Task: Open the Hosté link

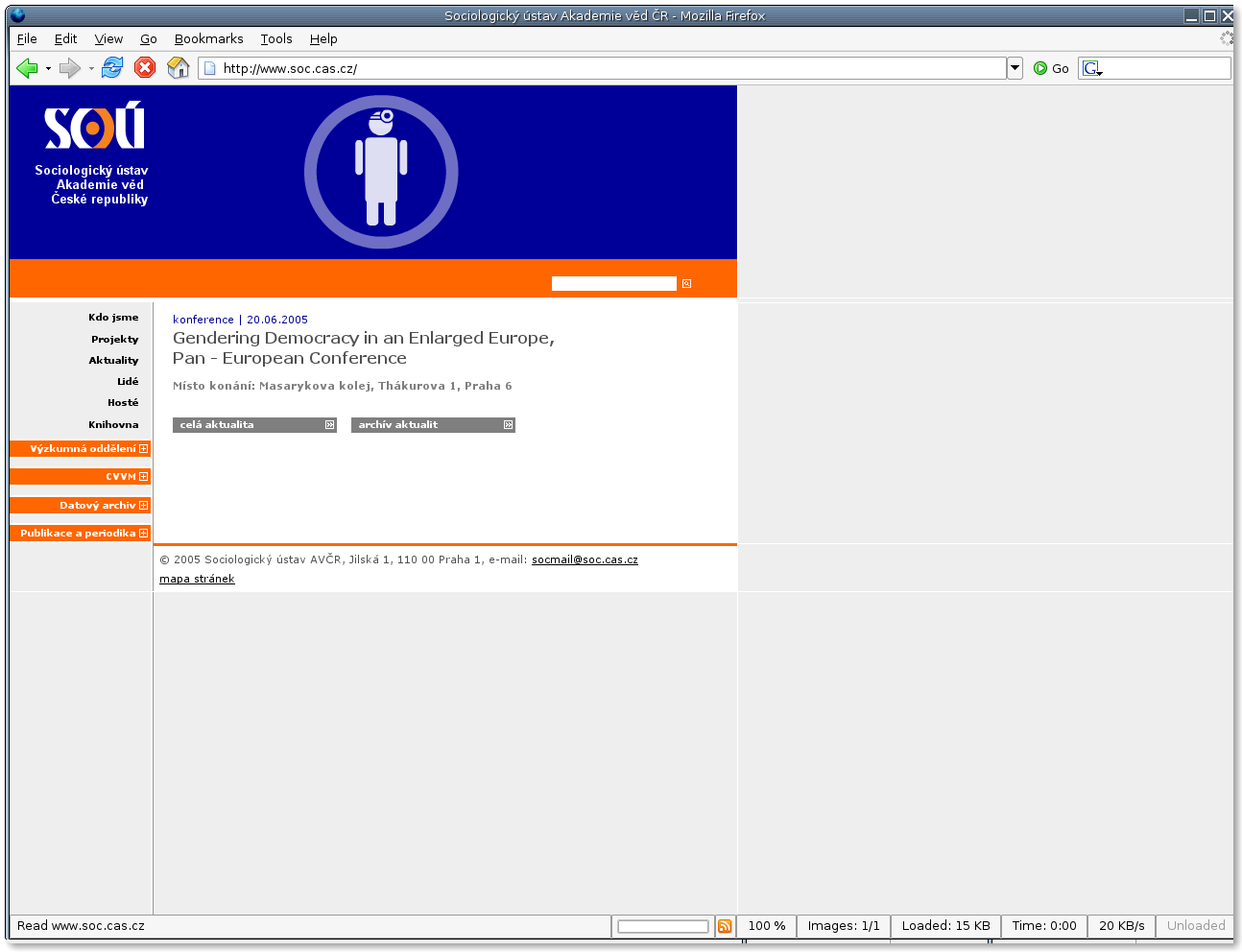Action: point(123,402)
